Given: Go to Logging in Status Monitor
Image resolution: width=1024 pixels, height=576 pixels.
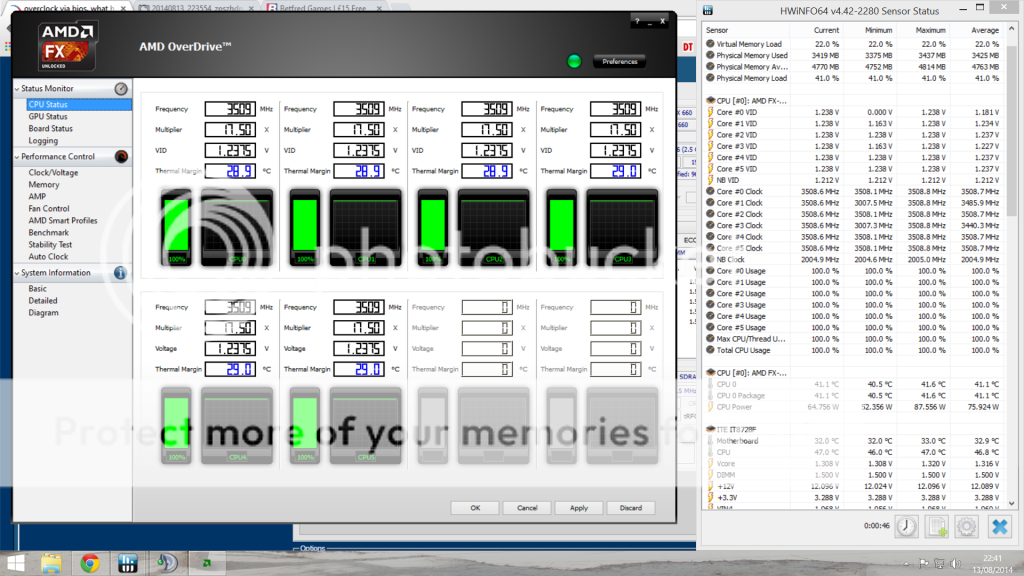Looking at the screenshot, I should click(x=43, y=140).
